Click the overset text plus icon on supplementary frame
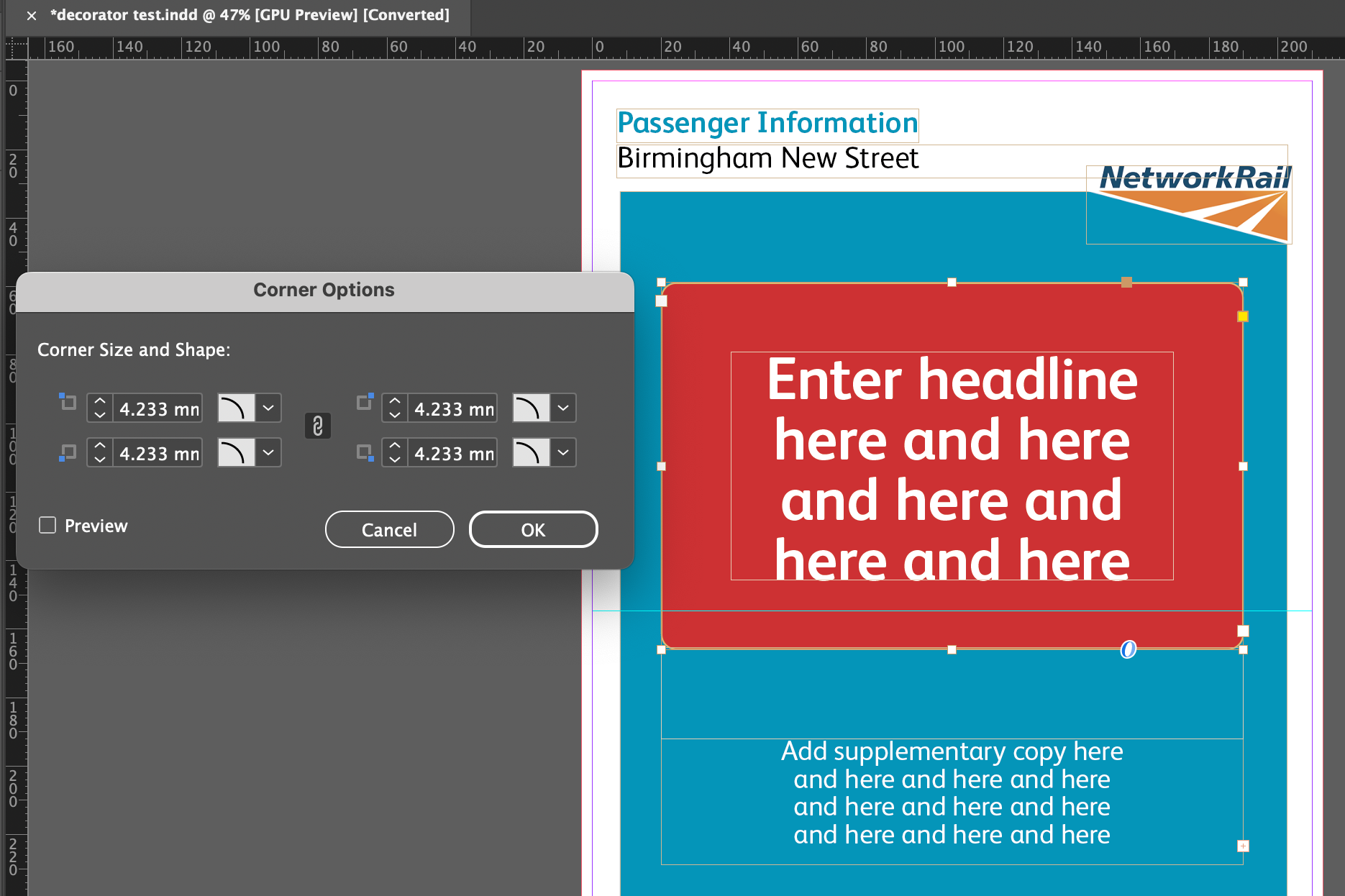This screenshot has height=896, width=1345. [x=1243, y=846]
